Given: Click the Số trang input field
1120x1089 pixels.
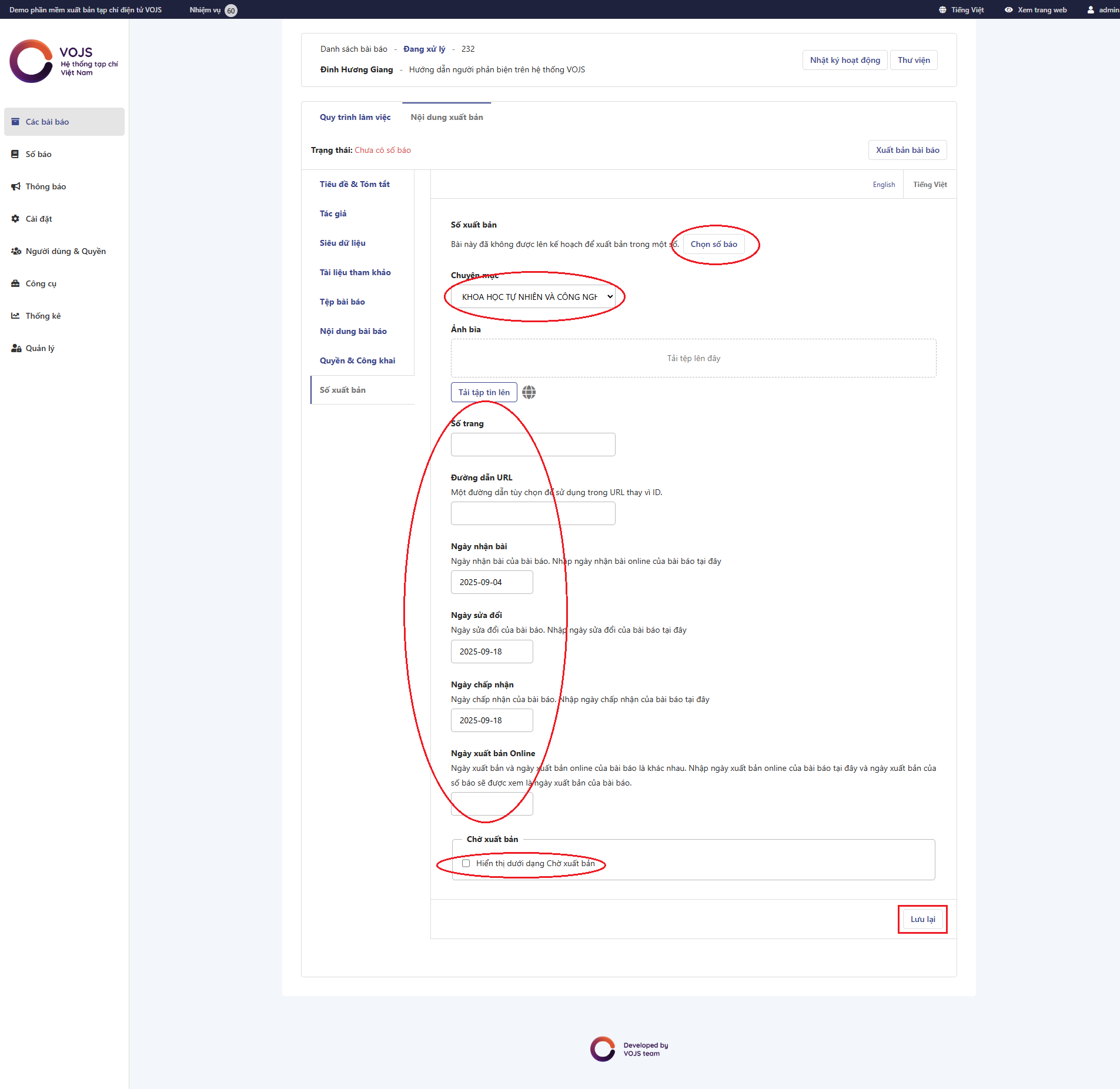Looking at the screenshot, I should coord(533,445).
